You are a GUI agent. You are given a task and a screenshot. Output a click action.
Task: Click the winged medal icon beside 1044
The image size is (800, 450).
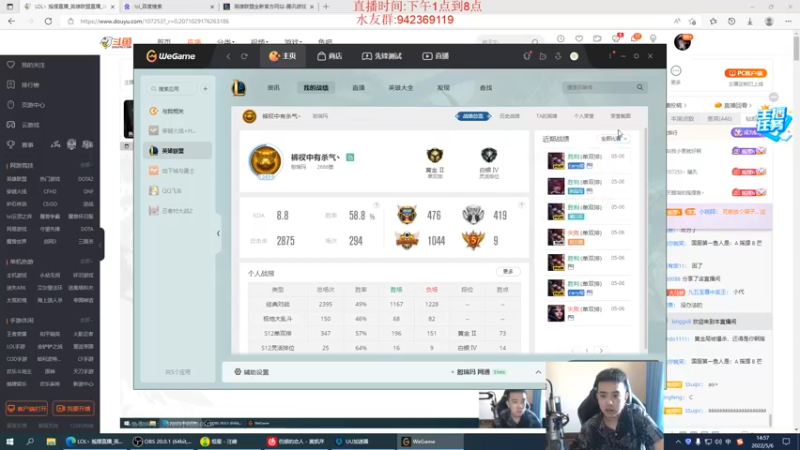coord(407,240)
